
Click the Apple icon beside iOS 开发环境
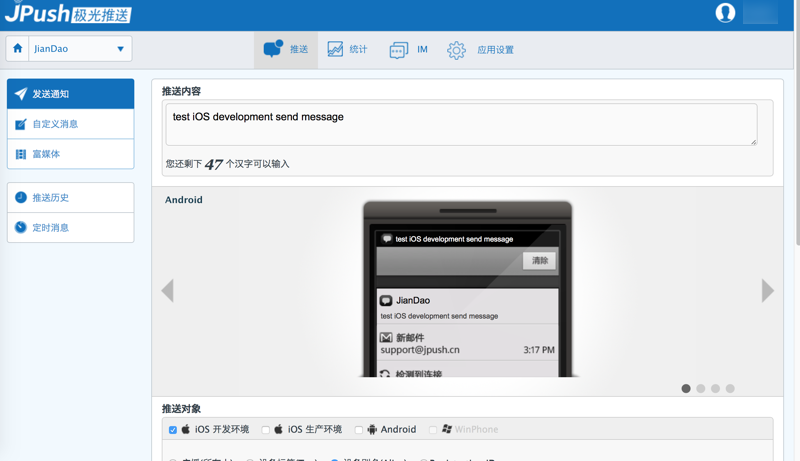[186, 429]
